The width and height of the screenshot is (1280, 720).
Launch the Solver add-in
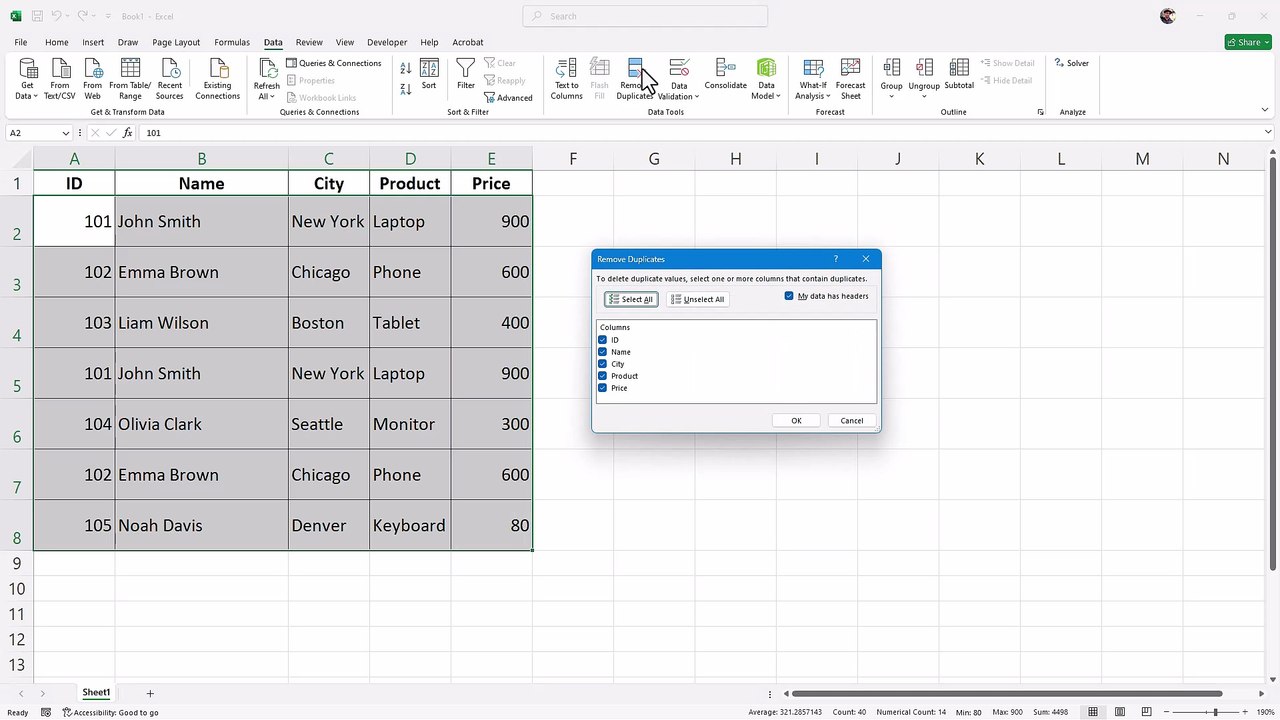[1071, 63]
